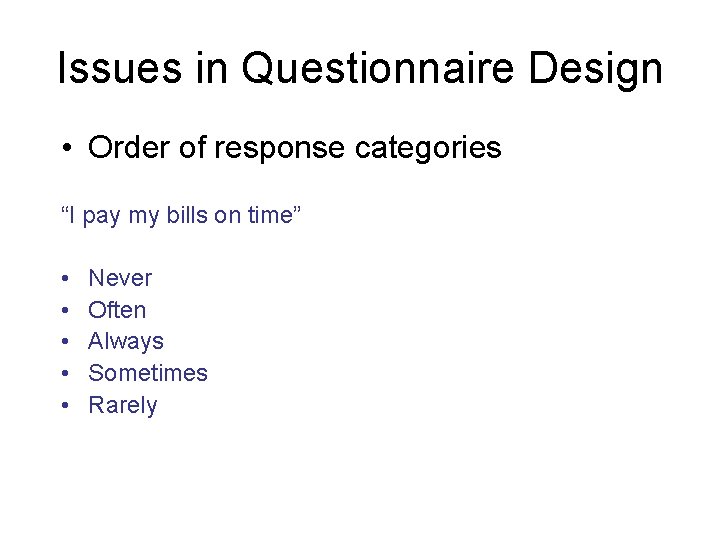
Task: Select the 'Sometimes' response option
Action: [148, 373]
